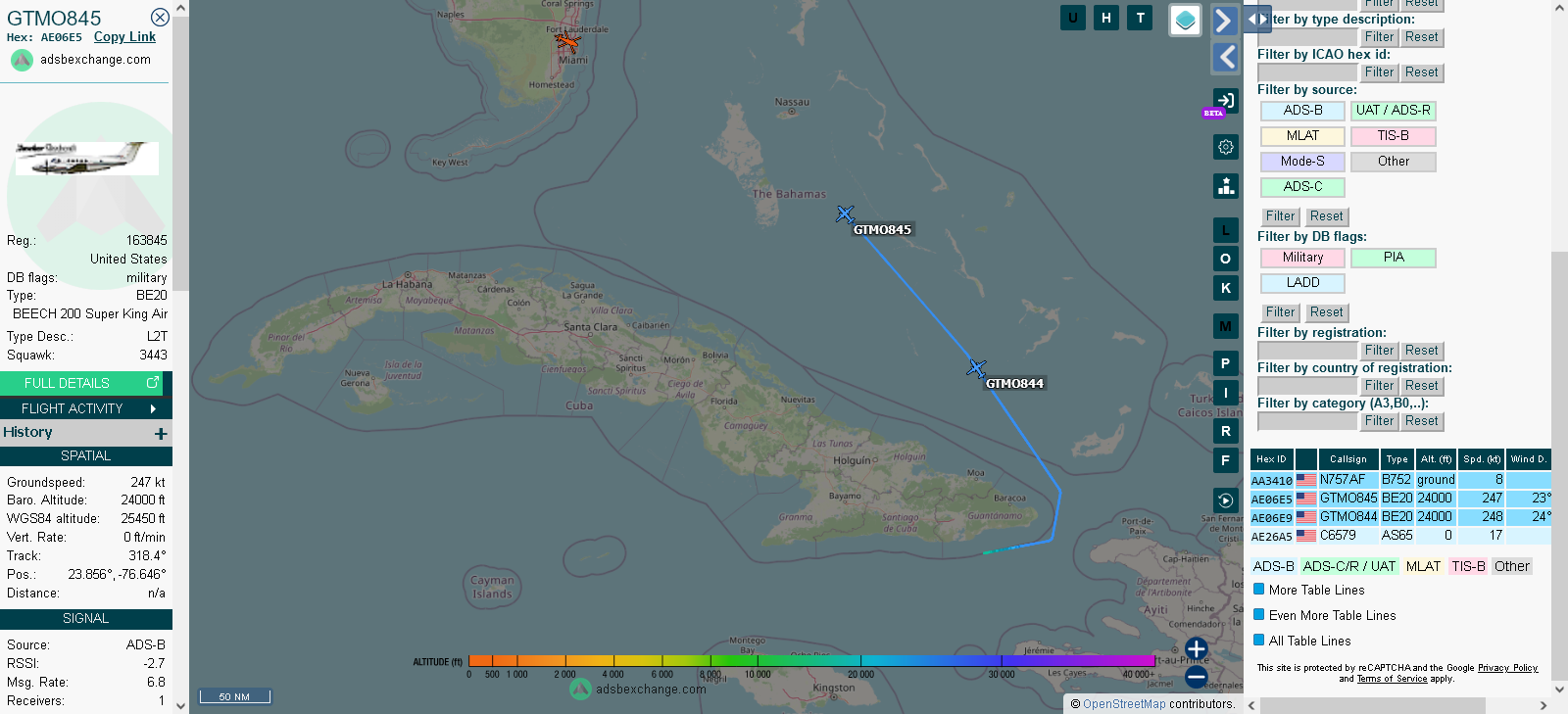Click the P map toggle button
This screenshot has width=1568, height=714.
tap(1225, 363)
